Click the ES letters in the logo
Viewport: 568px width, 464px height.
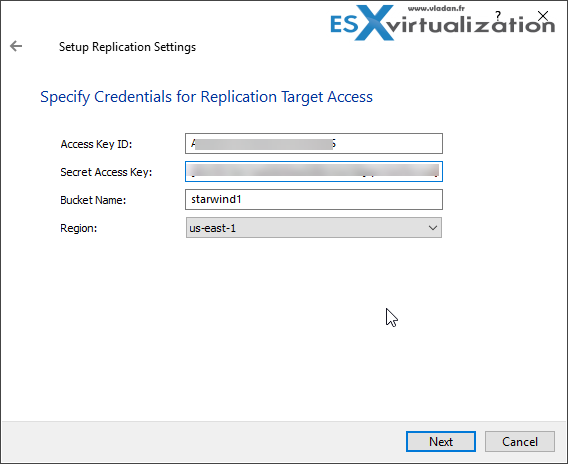(344, 25)
